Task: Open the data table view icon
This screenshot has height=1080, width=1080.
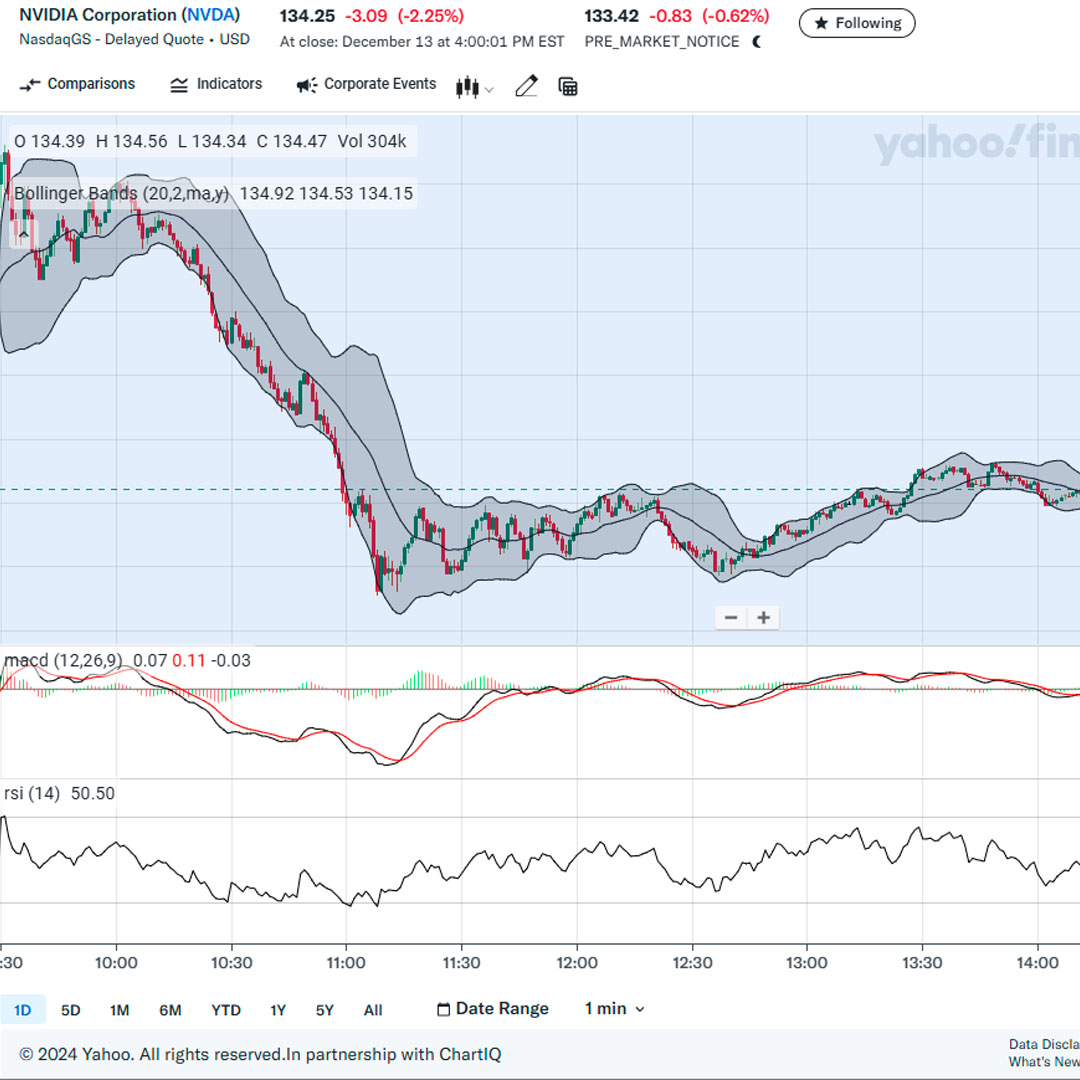Action: coord(568,87)
